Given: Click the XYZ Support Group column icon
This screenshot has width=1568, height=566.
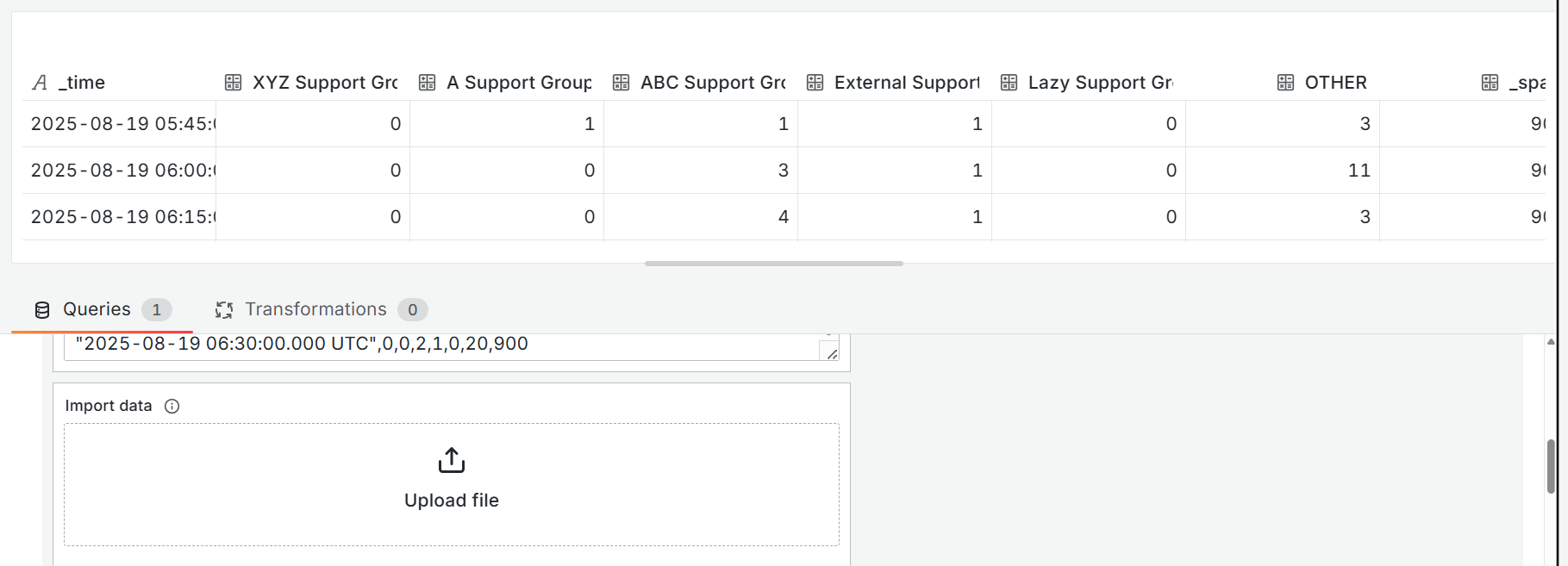Looking at the screenshot, I should pos(233,83).
